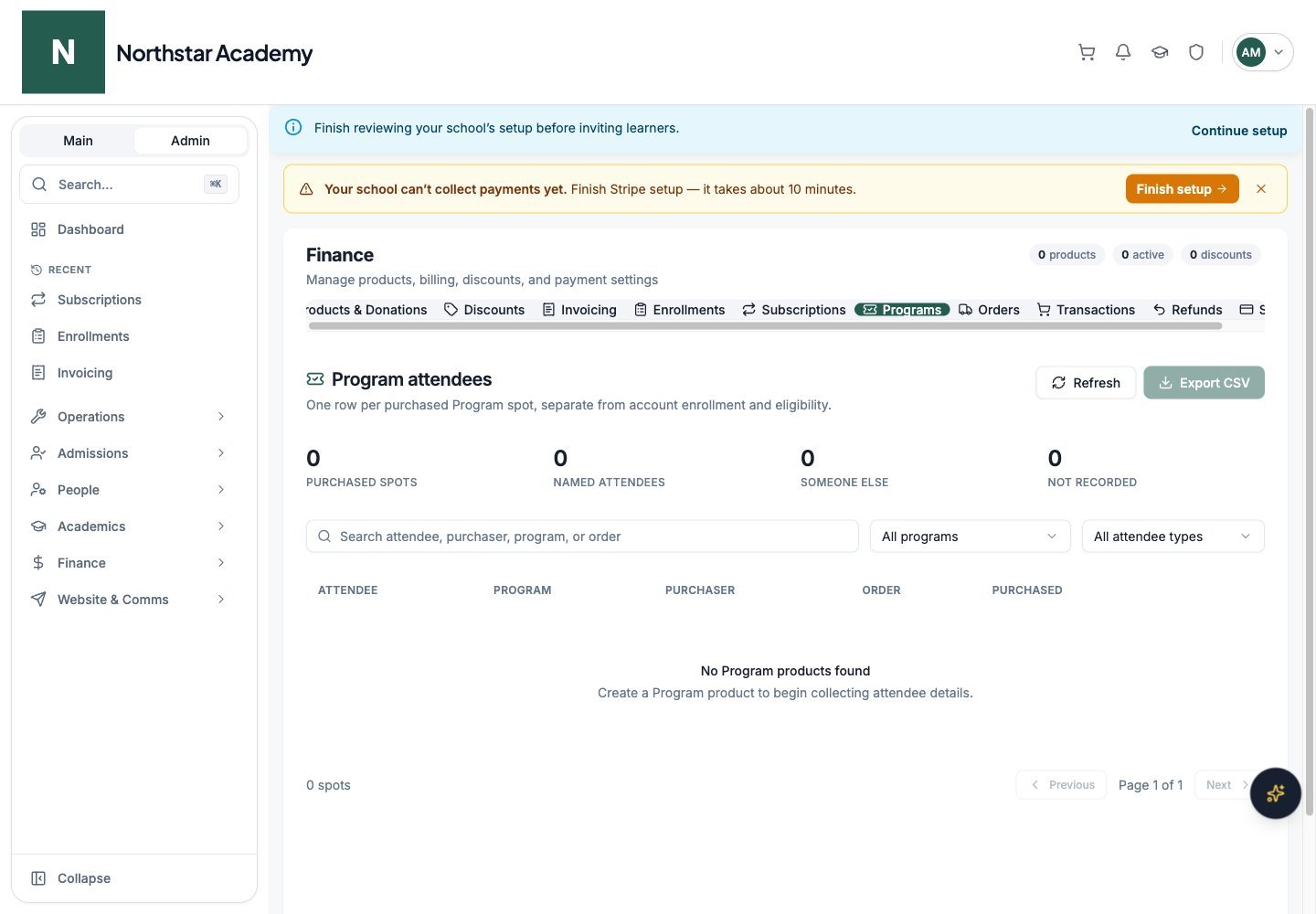Switch sidebar to Main mode

[78, 141]
